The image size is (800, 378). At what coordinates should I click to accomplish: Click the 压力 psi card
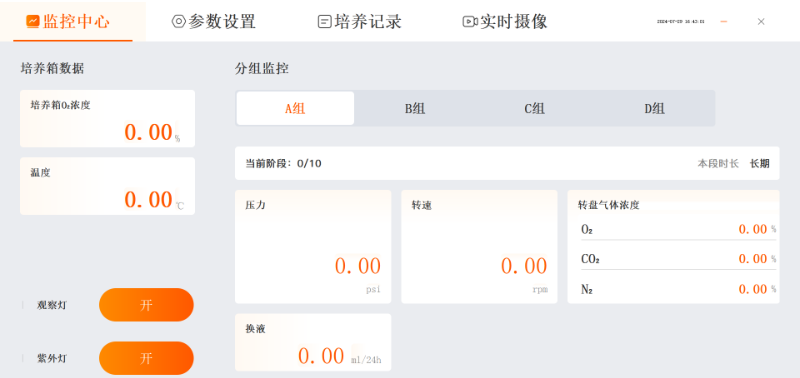tap(313, 247)
